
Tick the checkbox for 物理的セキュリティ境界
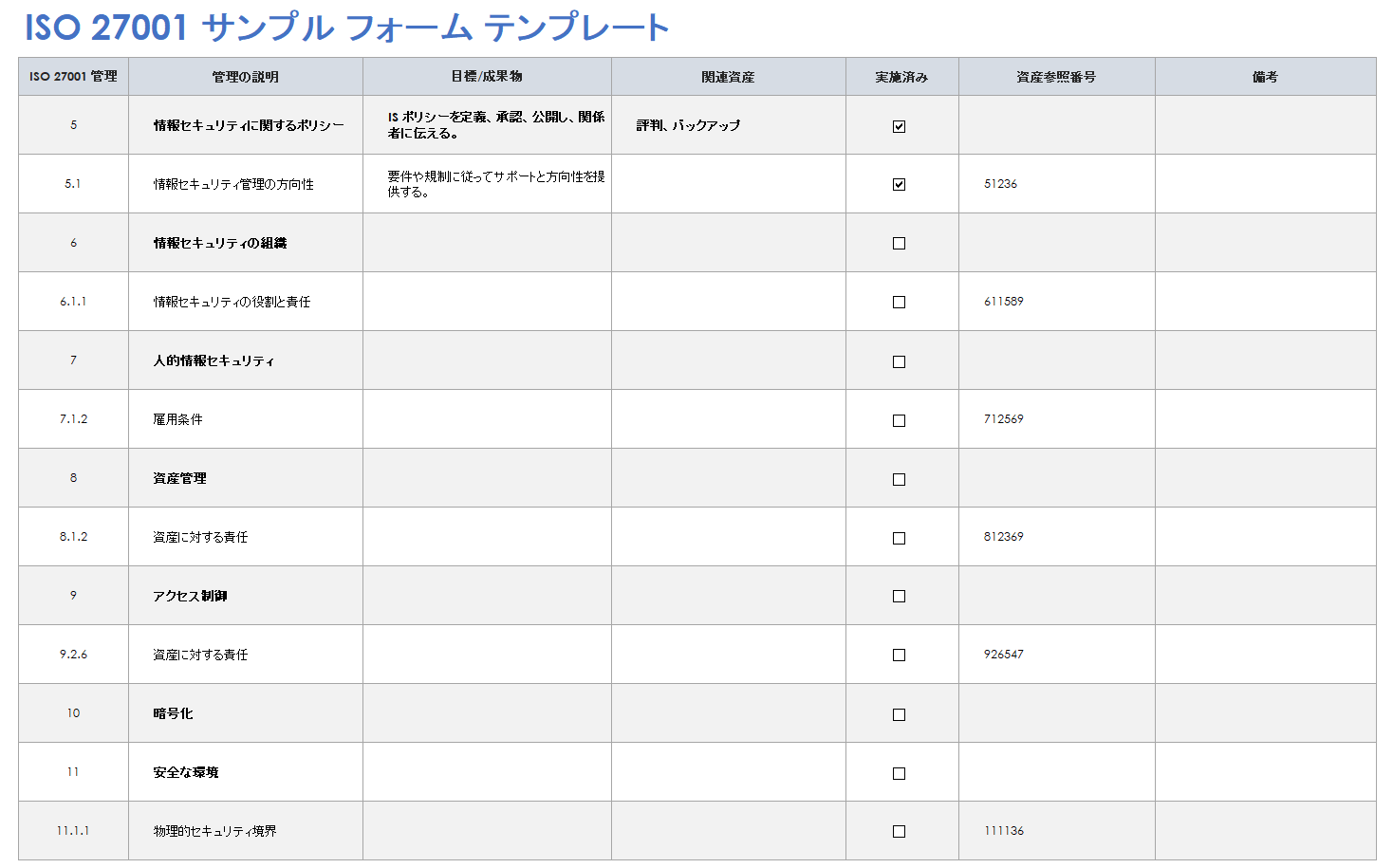tap(899, 832)
